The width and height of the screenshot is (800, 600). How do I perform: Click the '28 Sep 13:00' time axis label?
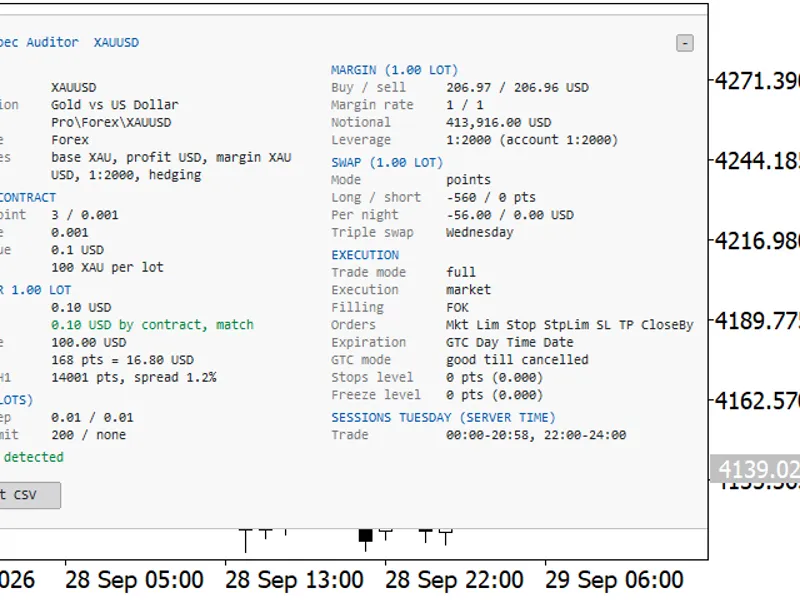click(x=294, y=580)
